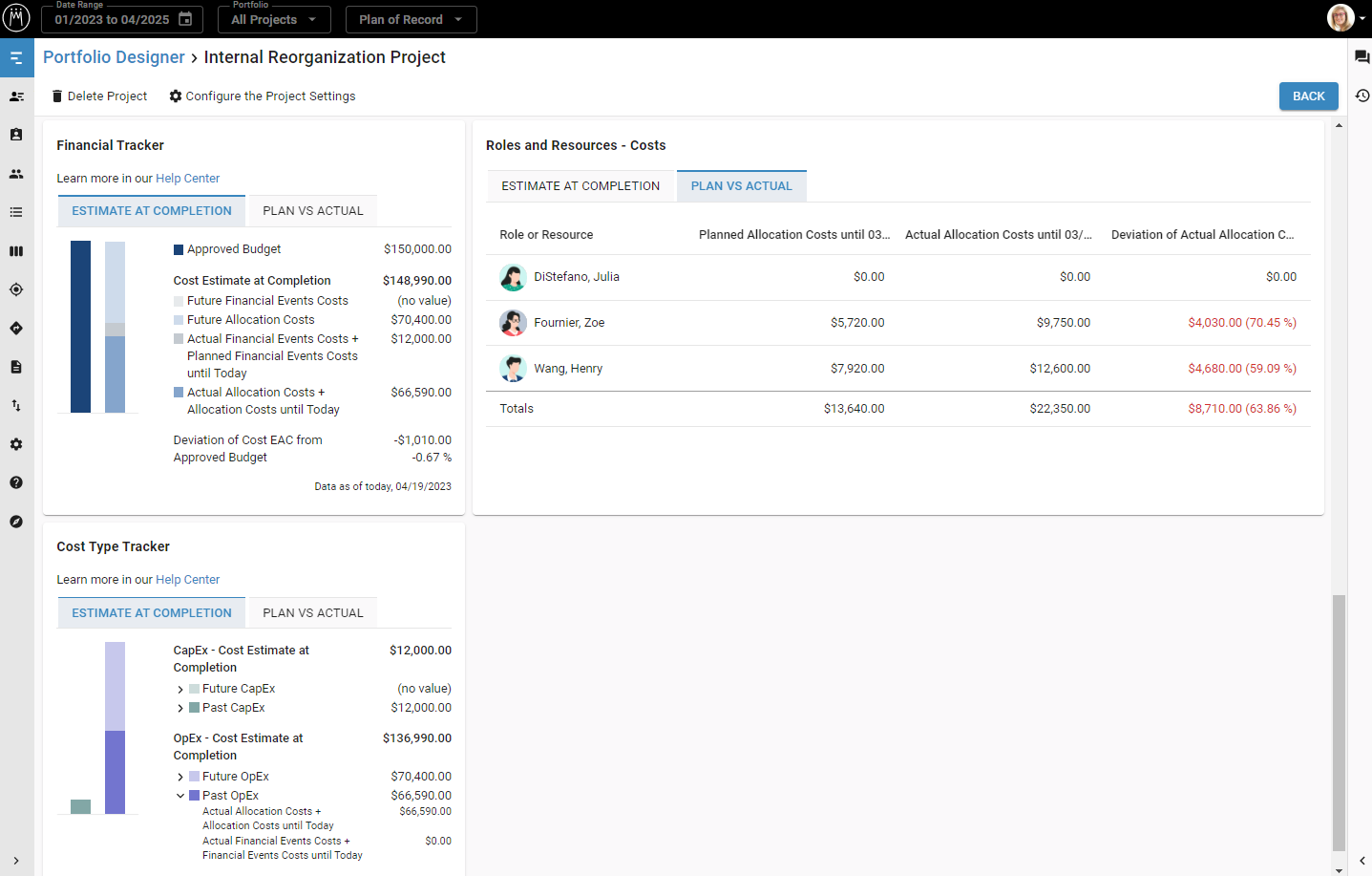Image resolution: width=1372 pixels, height=876 pixels.
Task: Open the comments panel icon
Action: pos(1361,57)
